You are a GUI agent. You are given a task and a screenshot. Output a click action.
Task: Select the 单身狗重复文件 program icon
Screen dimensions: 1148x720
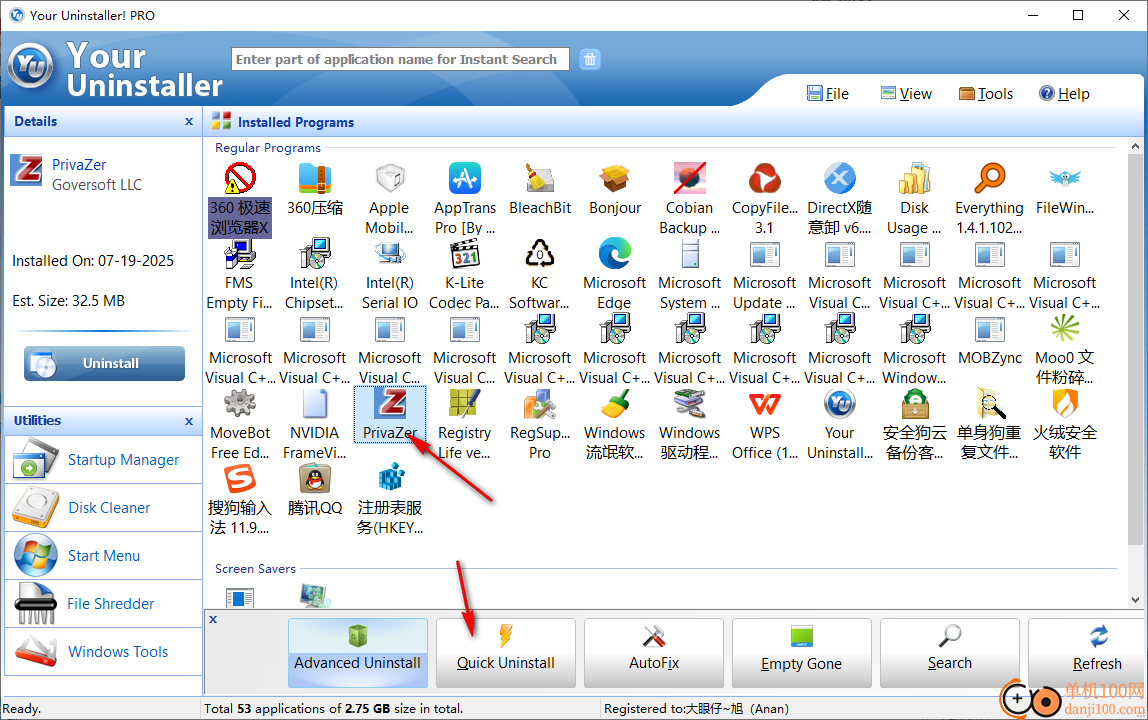click(x=990, y=404)
